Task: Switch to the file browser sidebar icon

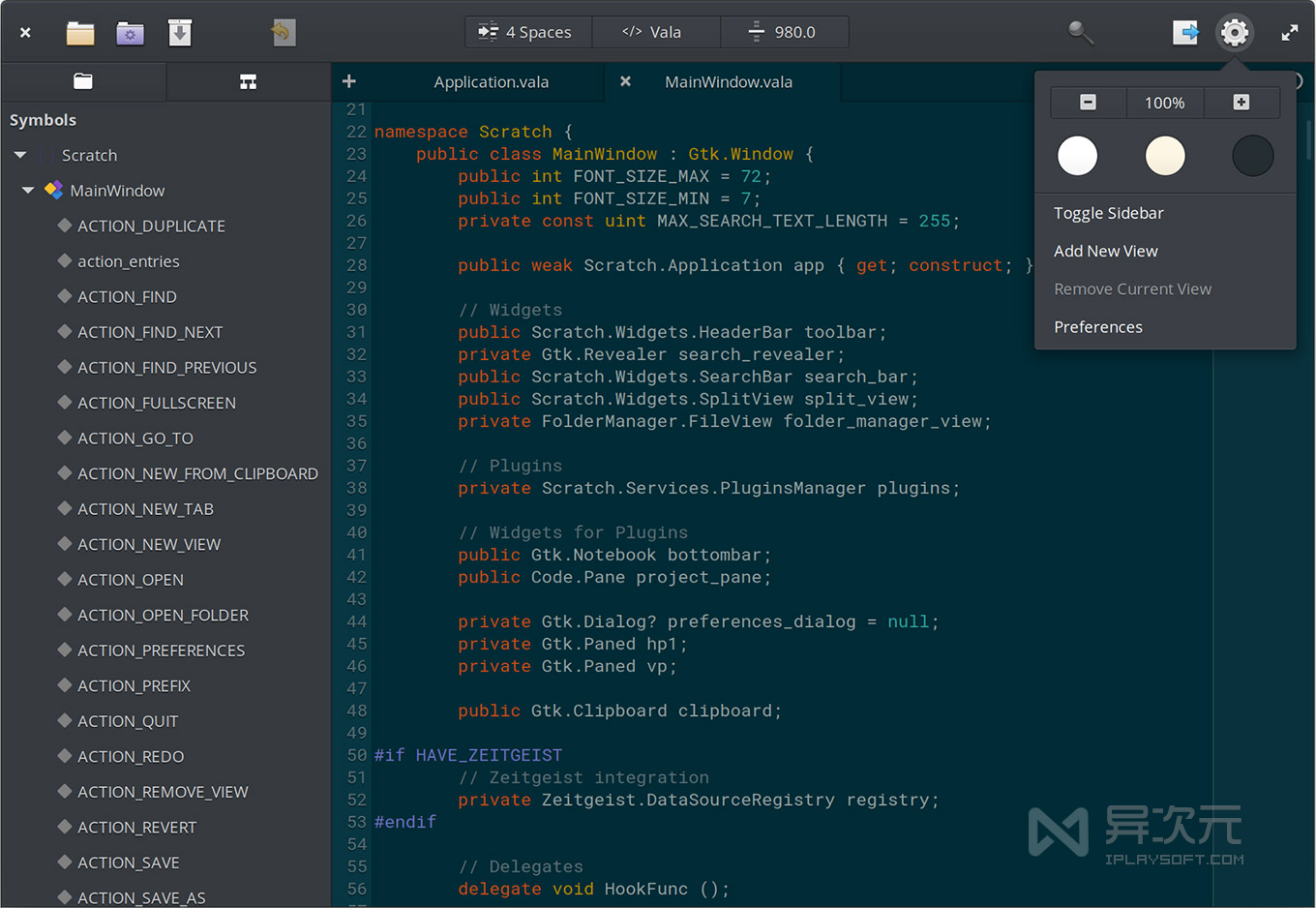Action: [x=83, y=82]
